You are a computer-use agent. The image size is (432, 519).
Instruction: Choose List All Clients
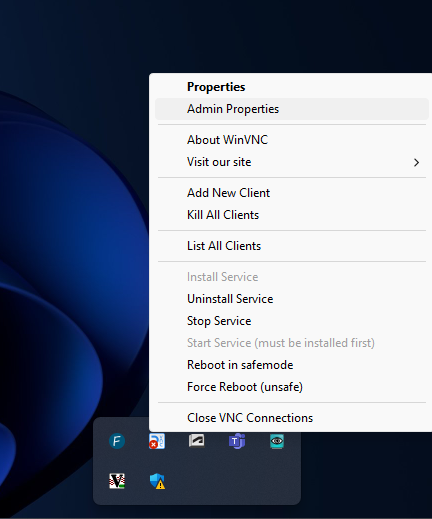tap(292, 246)
